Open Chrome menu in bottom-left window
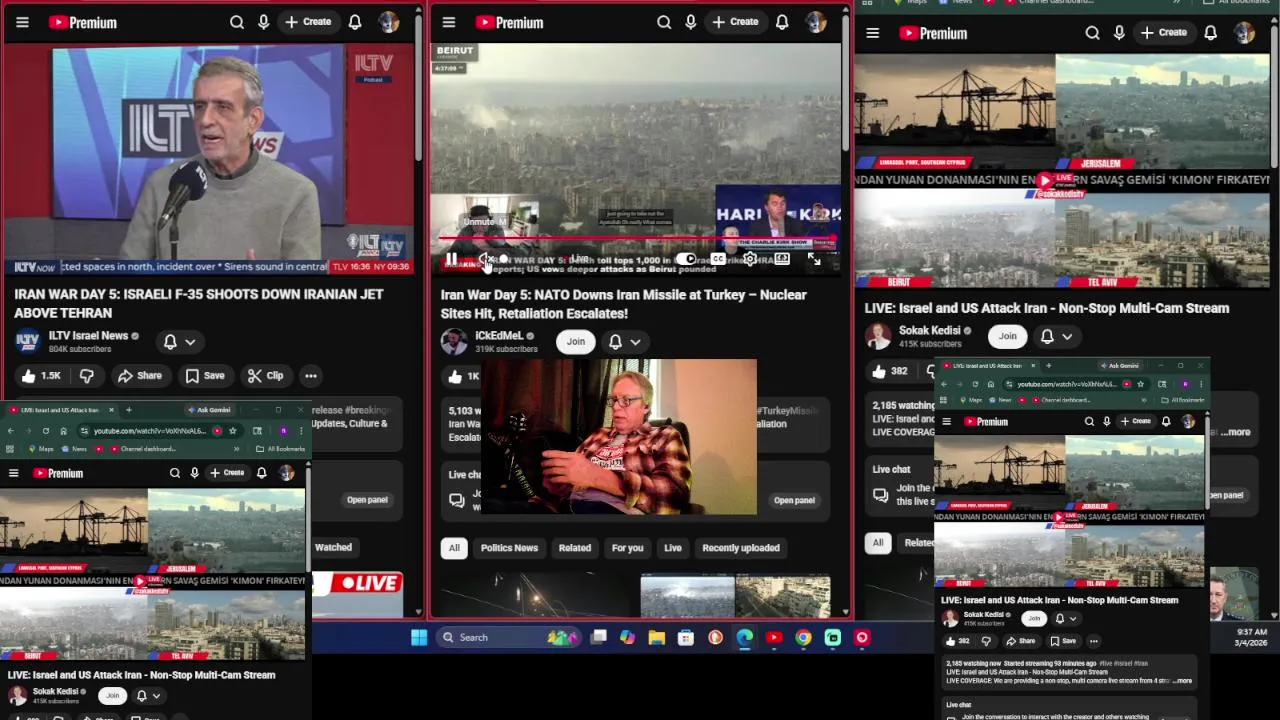Viewport: 1280px width, 720px height. click(x=301, y=431)
